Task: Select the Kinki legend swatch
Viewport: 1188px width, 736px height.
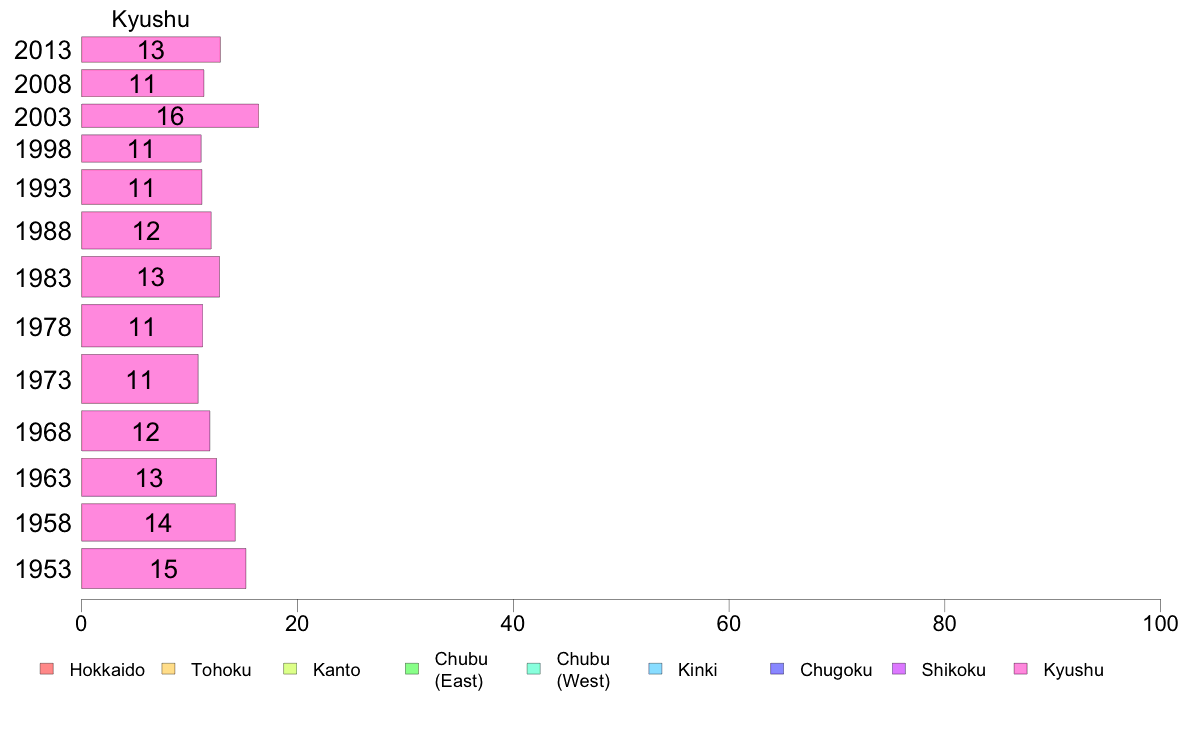Action: coord(655,669)
